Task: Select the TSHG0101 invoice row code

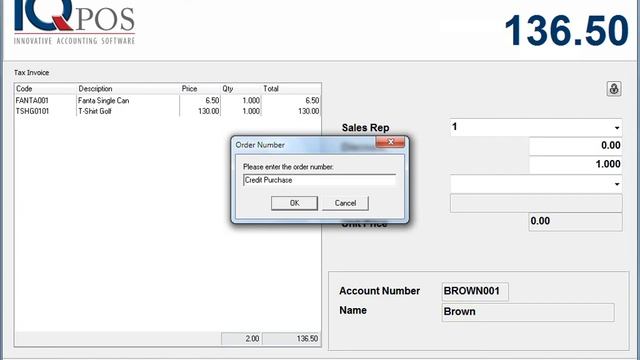Action: coord(32,111)
